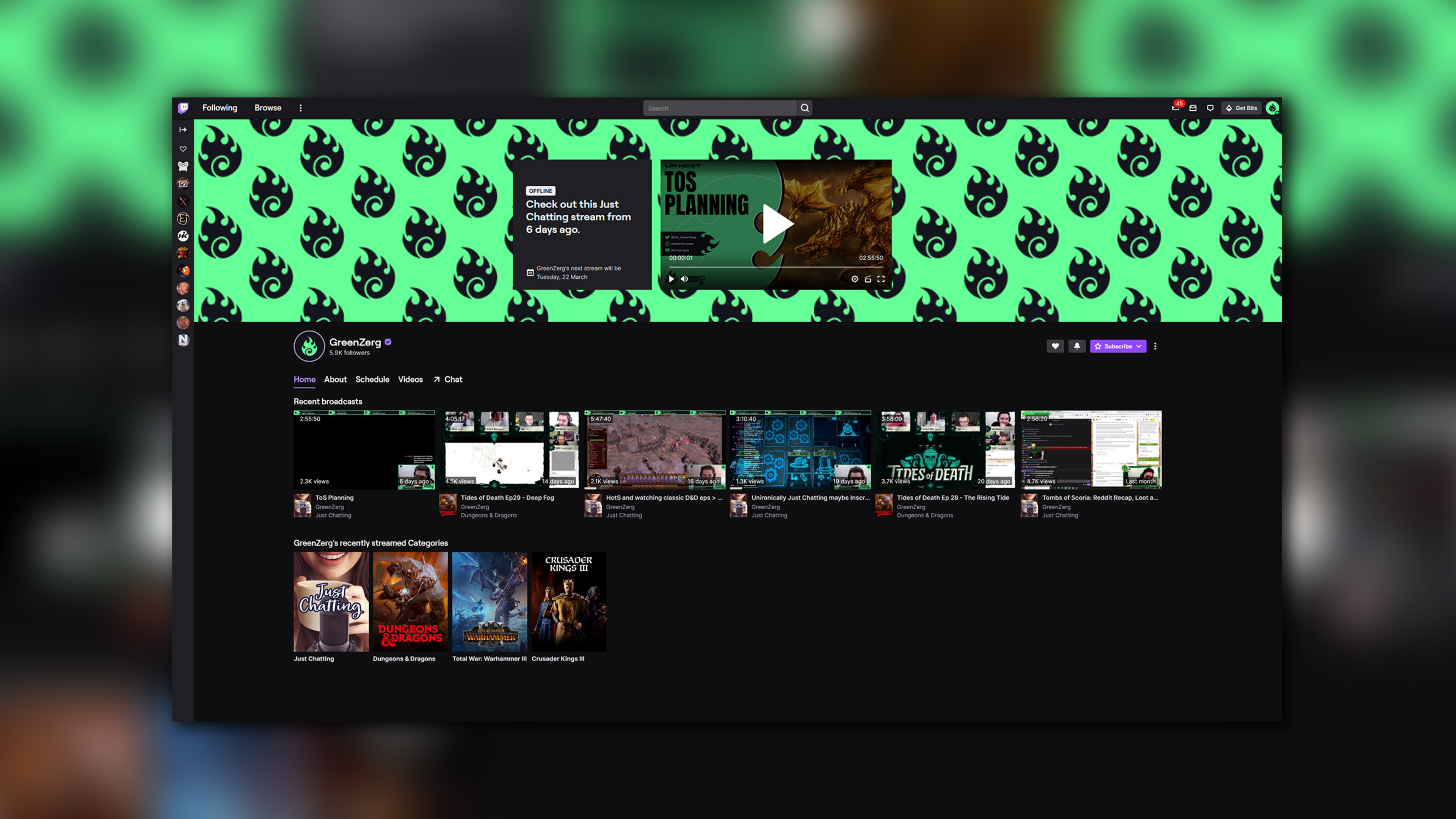1456x819 pixels.
Task: Open the Tides of Death Ep 28 thumbnail
Action: tap(946, 450)
